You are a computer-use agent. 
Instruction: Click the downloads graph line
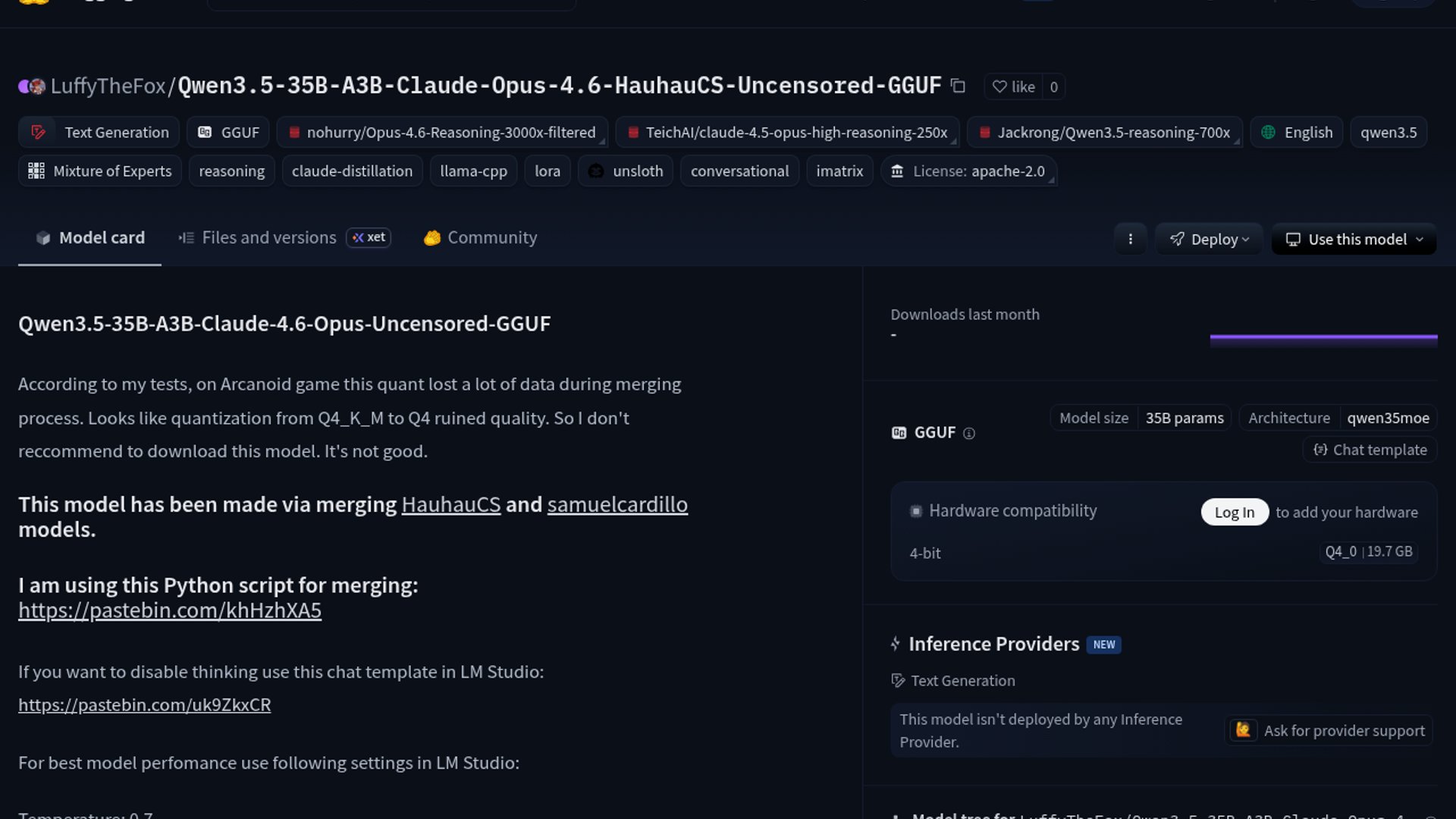click(x=1323, y=336)
